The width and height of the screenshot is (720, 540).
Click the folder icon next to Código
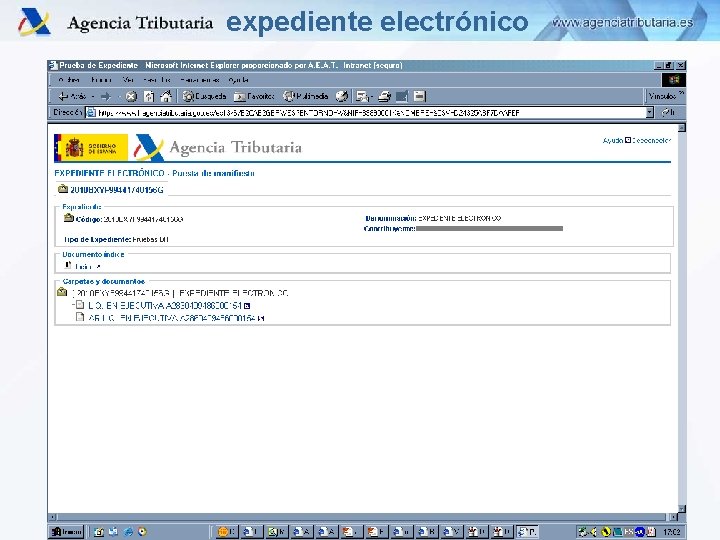coord(68,218)
